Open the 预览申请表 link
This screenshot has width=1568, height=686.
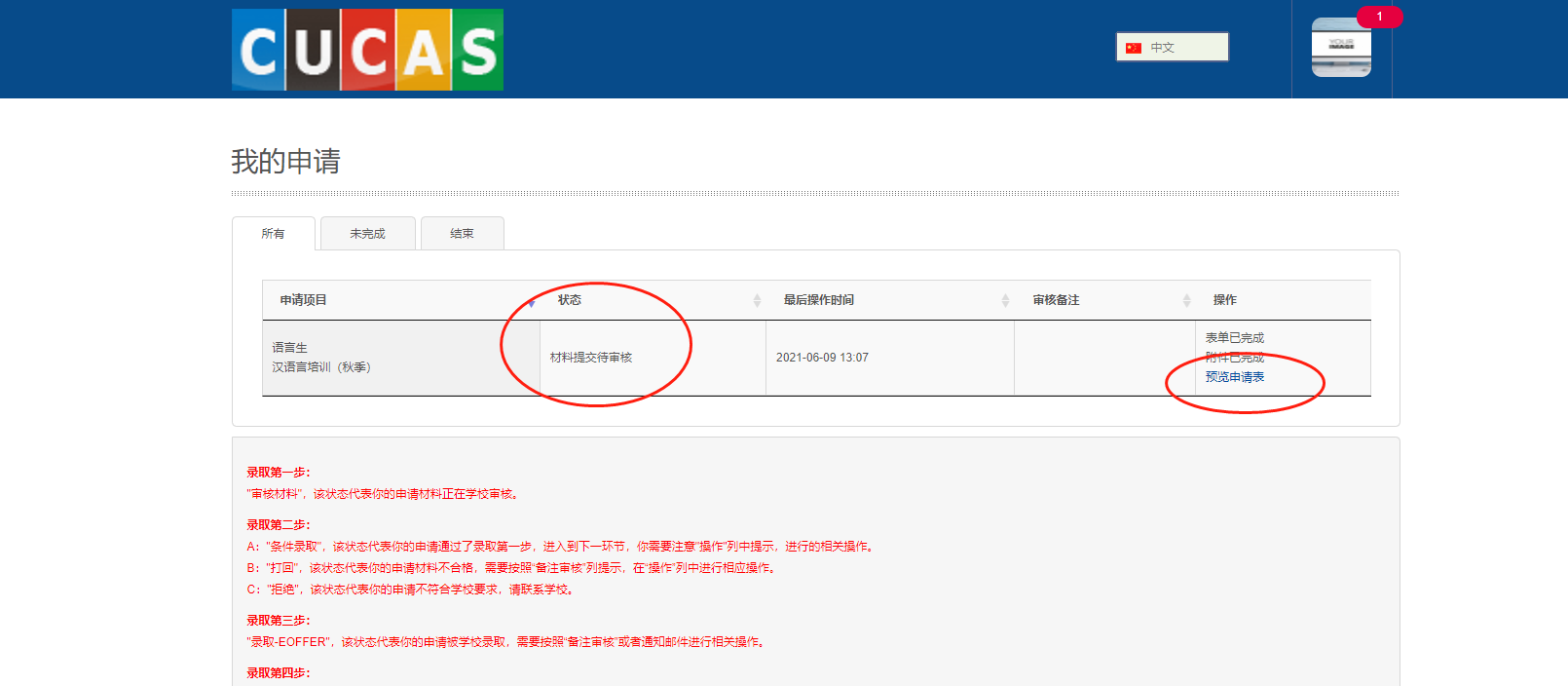point(1234,377)
